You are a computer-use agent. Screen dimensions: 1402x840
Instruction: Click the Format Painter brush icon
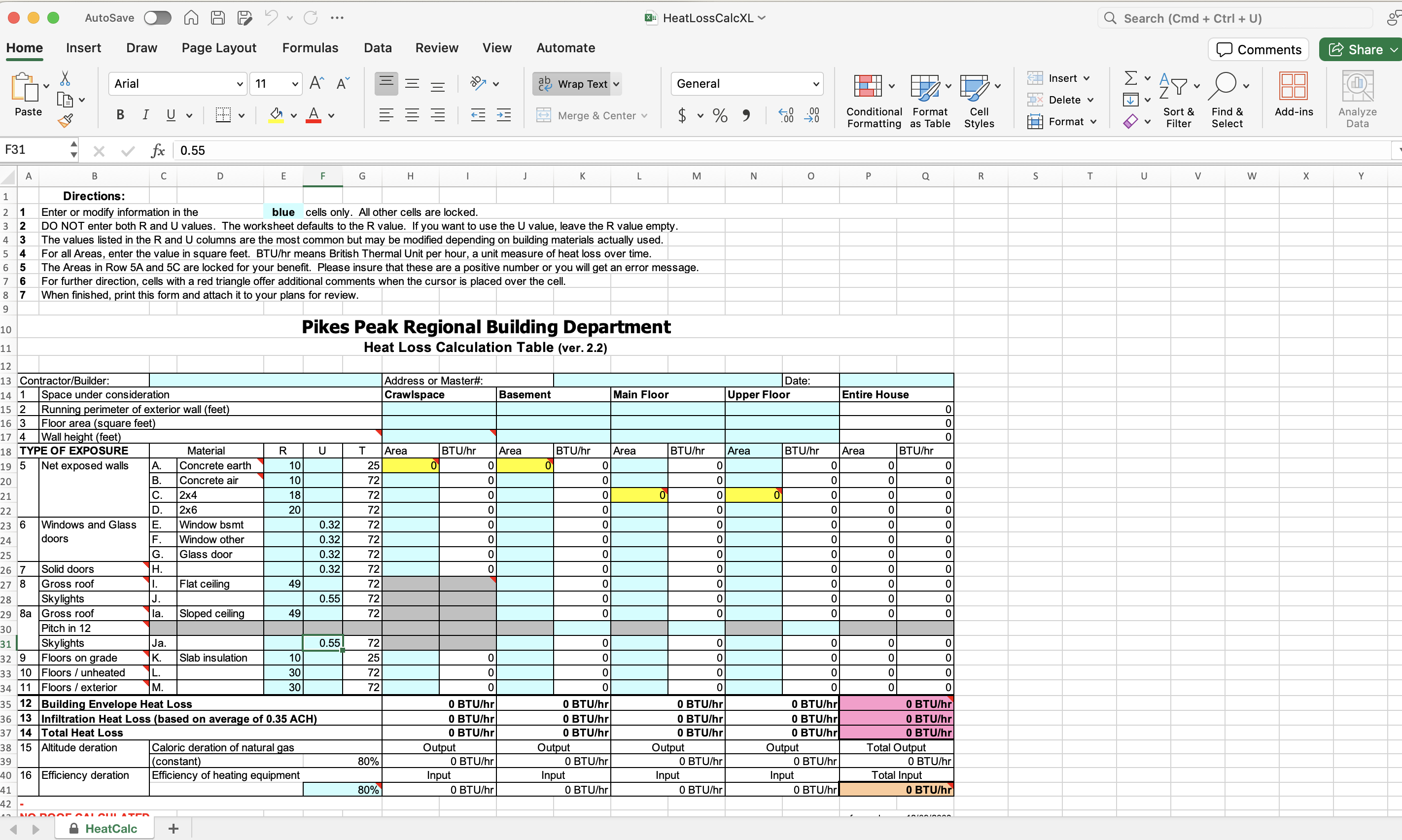(x=66, y=120)
